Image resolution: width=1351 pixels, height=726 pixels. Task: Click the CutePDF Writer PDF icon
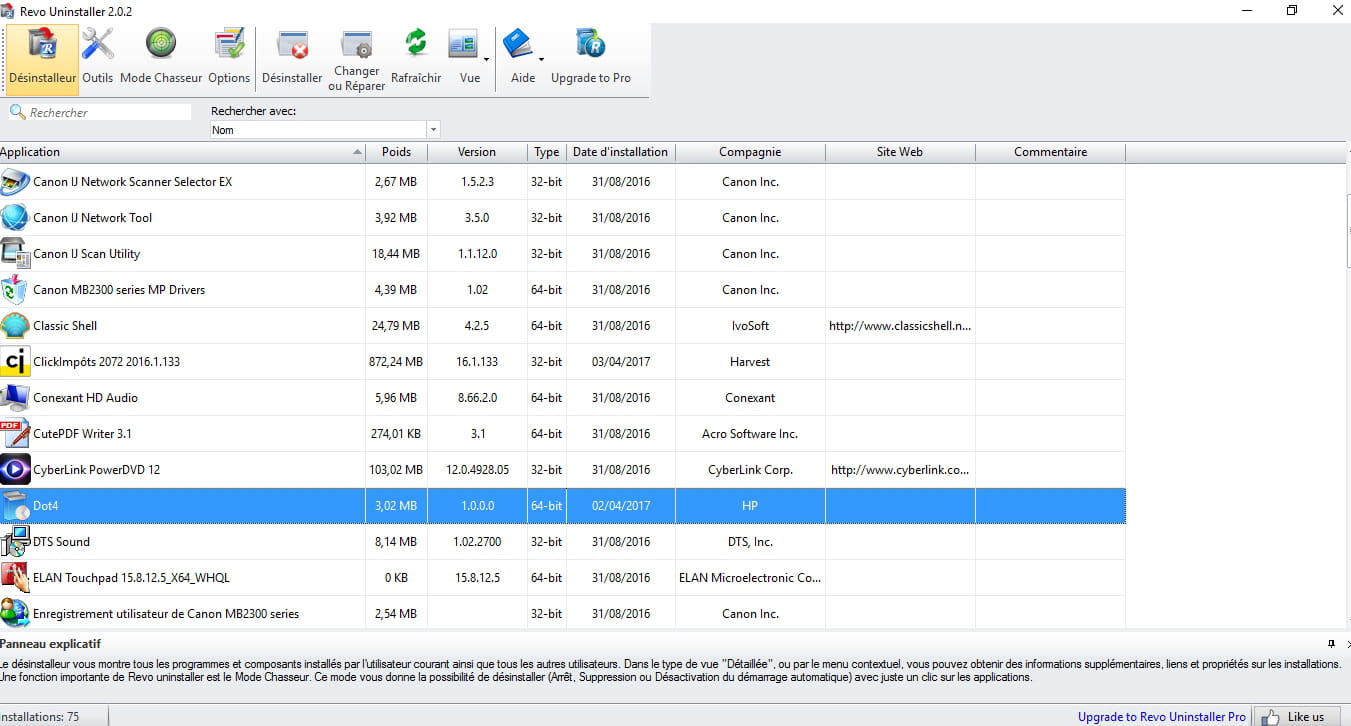tap(15, 434)
